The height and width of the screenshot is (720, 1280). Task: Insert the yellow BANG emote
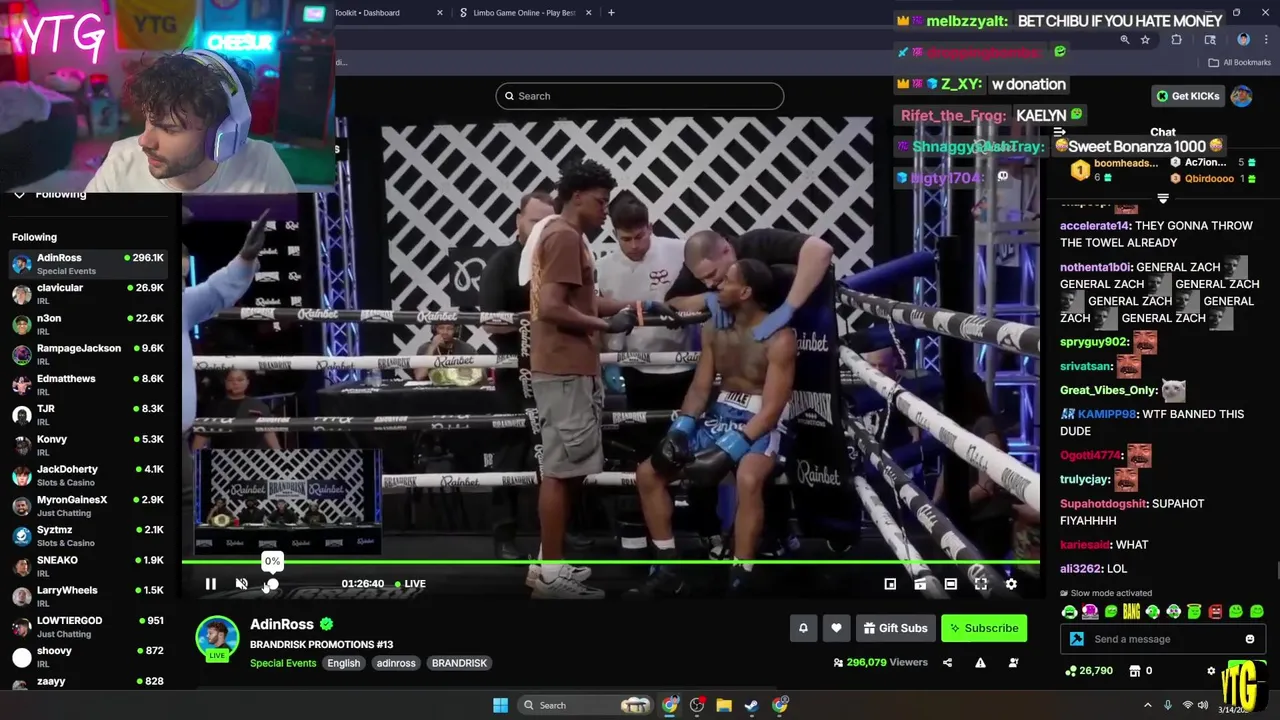pyautogui.click(x=1131, y=612)
